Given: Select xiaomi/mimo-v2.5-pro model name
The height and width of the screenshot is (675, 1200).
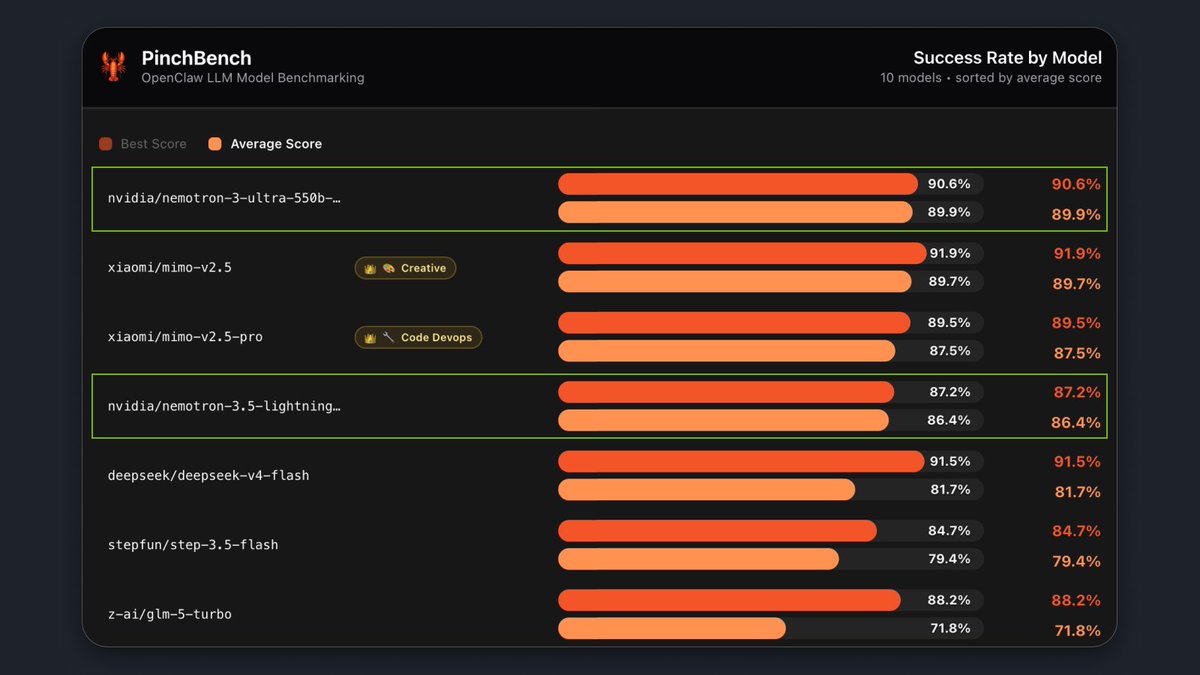Looking at the screenshot, I should click(x=185, y=337).
